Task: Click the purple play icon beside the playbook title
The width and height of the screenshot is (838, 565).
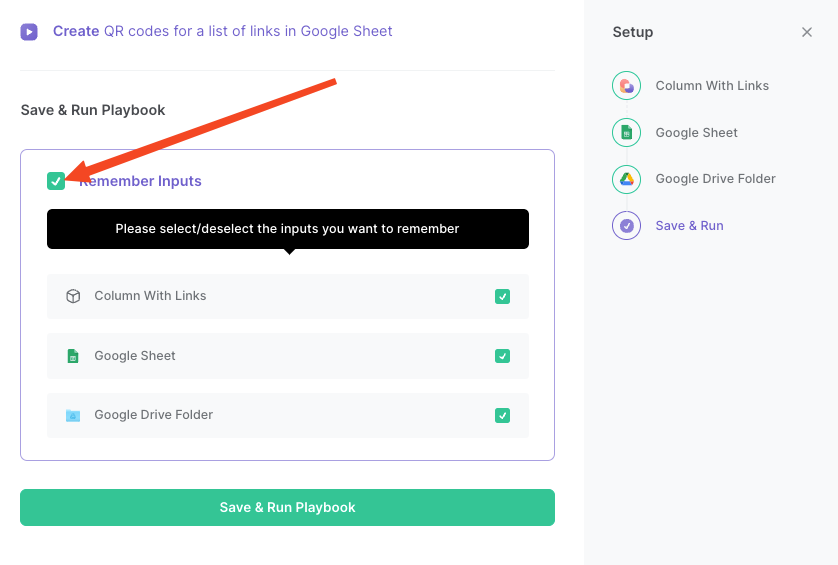Action: point(29,32)
